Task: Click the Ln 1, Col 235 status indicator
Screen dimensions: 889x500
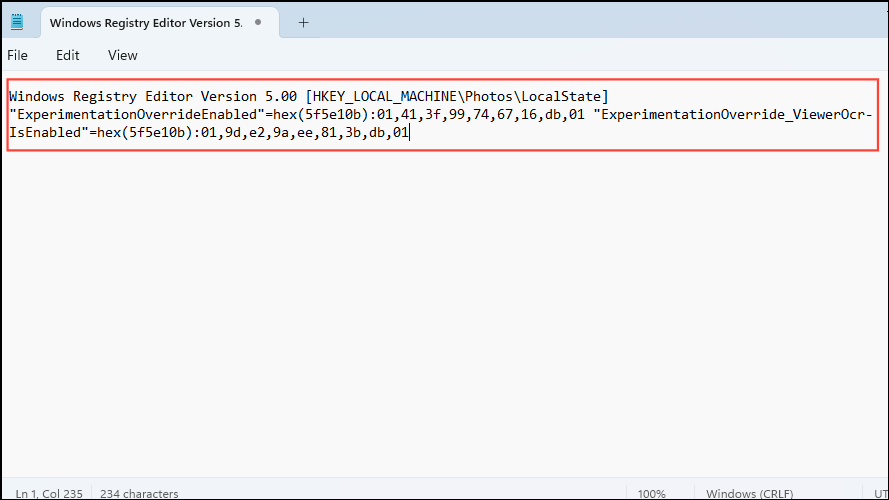Action: (49, 493)
